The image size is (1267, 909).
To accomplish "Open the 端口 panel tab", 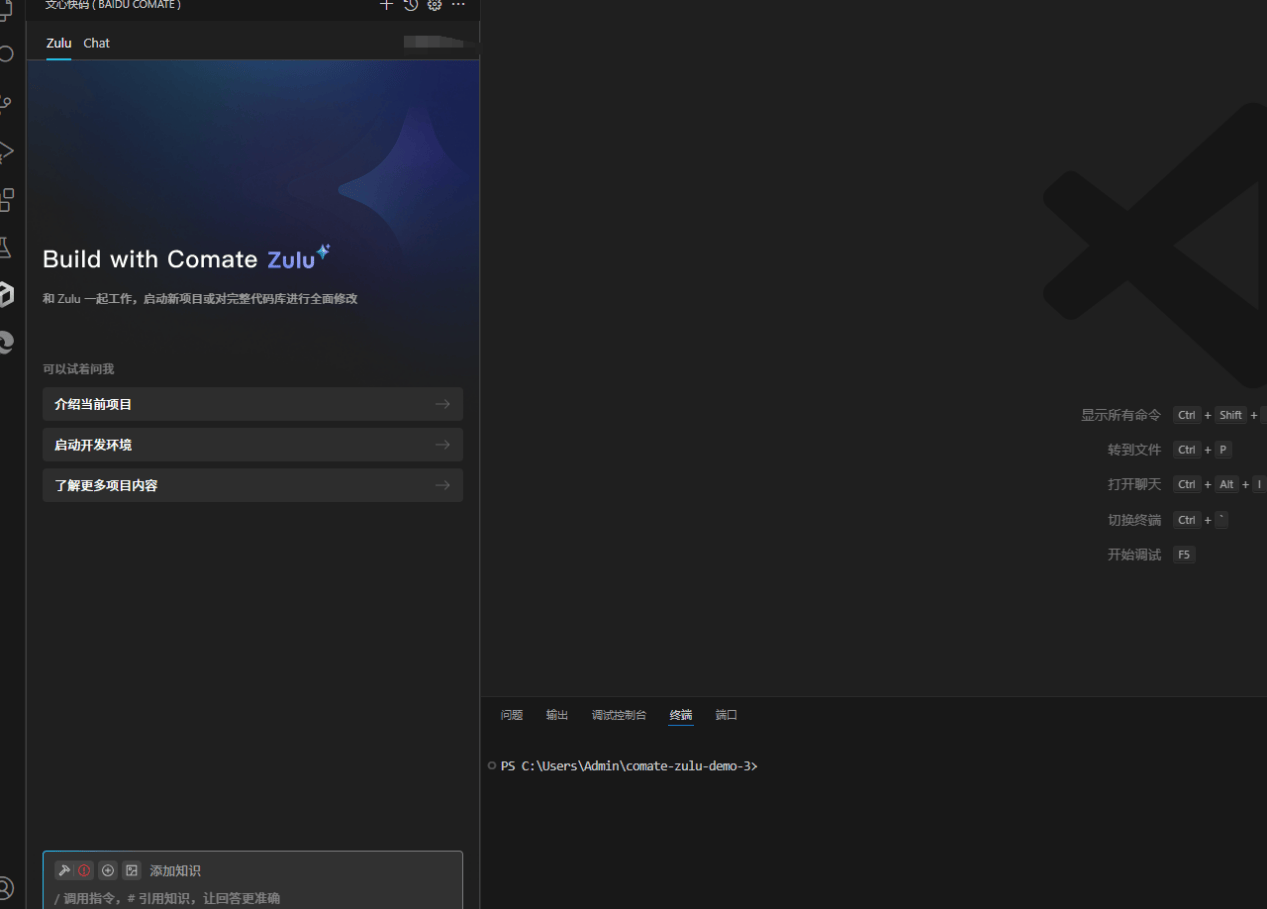I will point(726,715).
